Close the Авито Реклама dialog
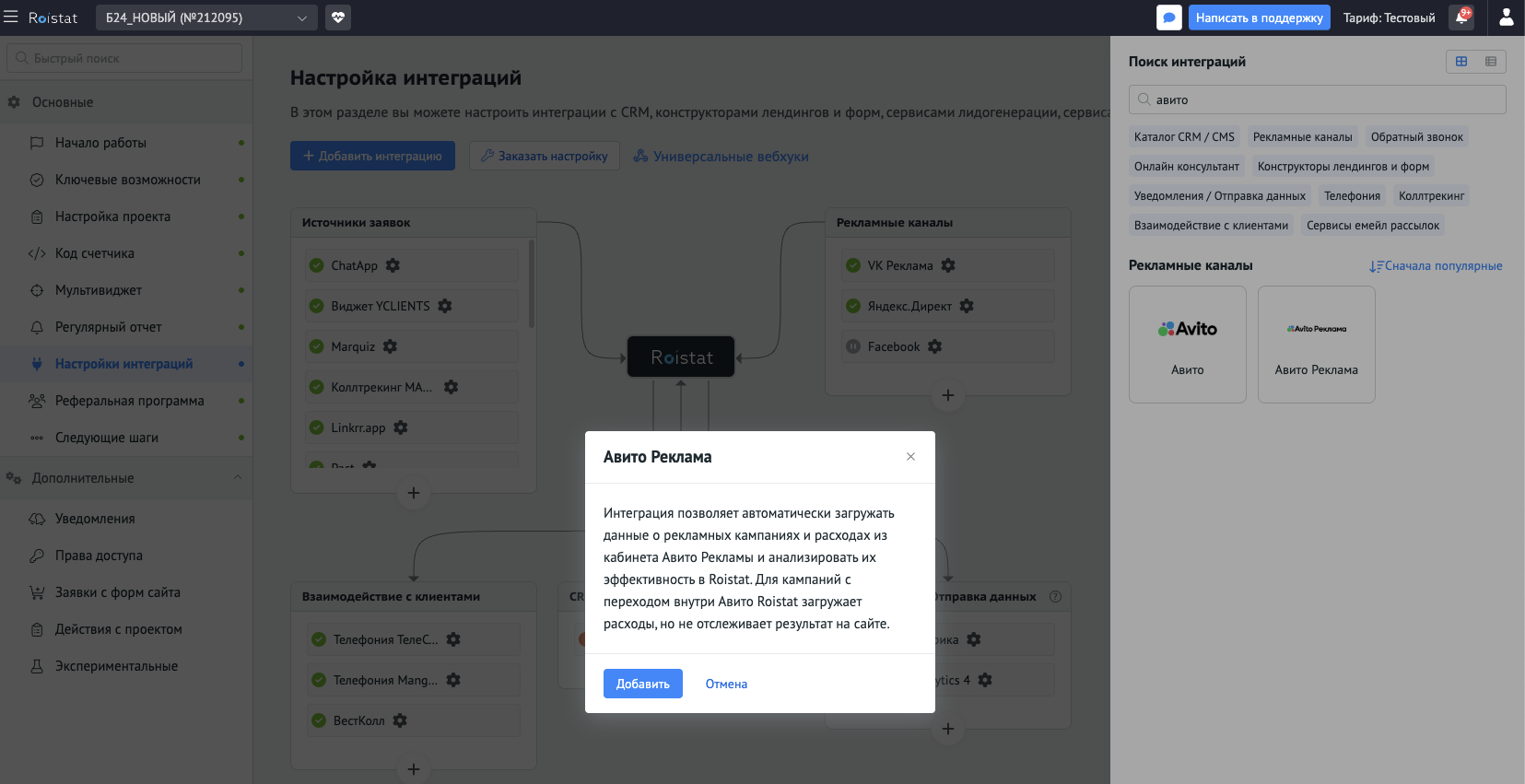This screenshot has width=1525, height=784. 910,457
